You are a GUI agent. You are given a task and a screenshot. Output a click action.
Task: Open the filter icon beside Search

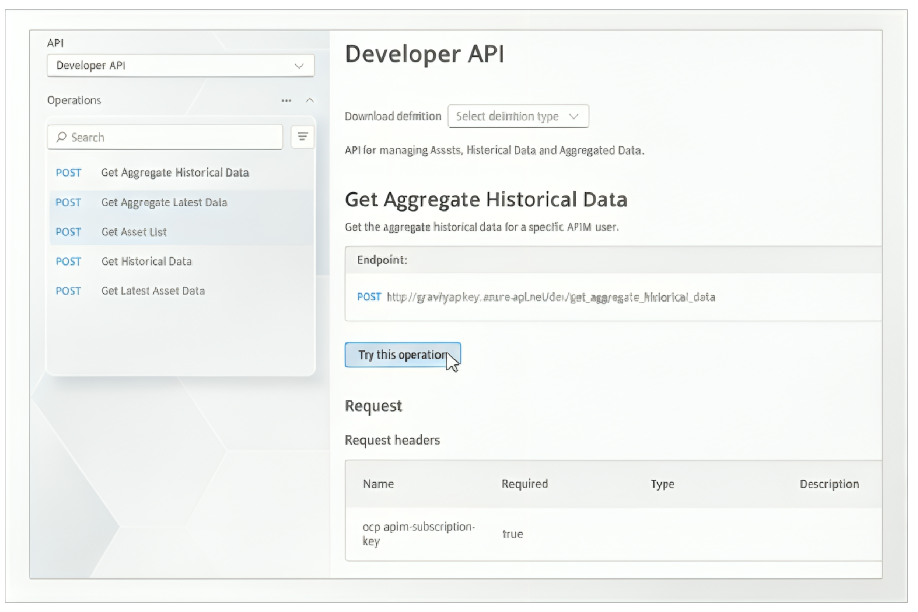(302, 137)
